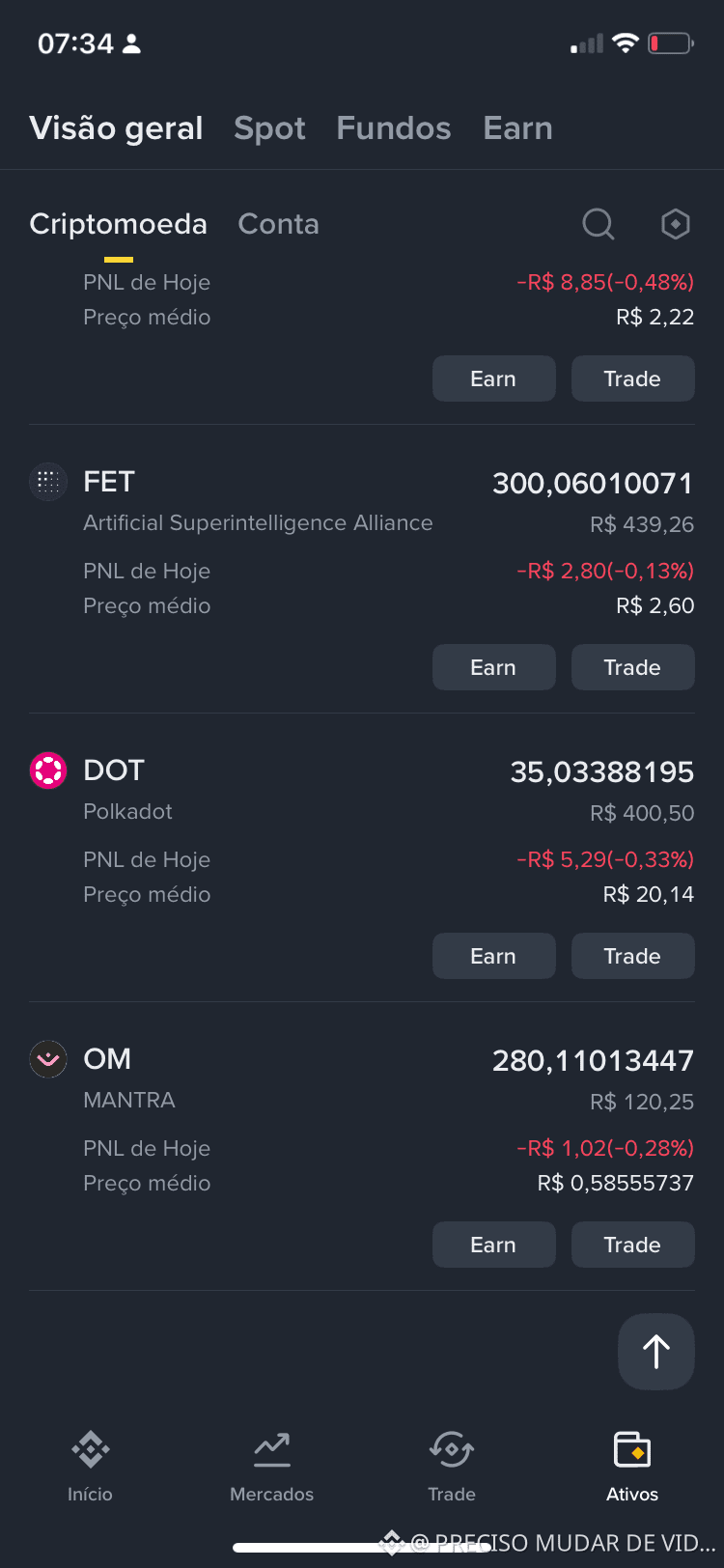Open Mercados in bottom navigation
The height and width of the screenshot is (1568, 724).
coord(271,1467)
